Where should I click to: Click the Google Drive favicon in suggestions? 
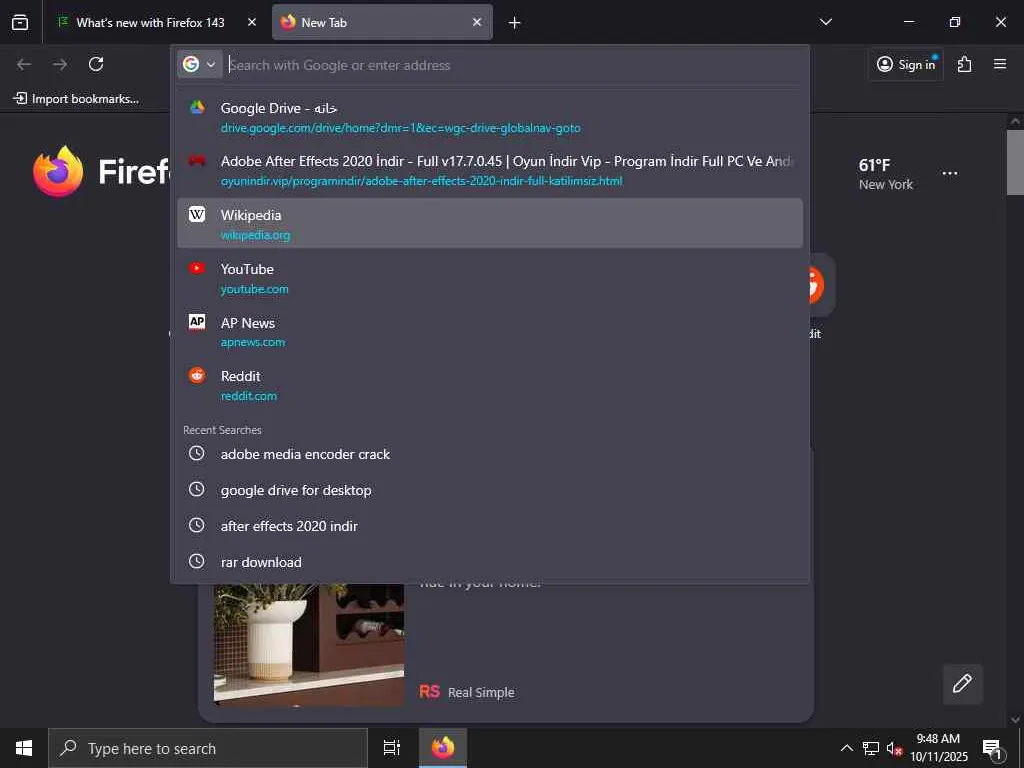pos(197,108)
